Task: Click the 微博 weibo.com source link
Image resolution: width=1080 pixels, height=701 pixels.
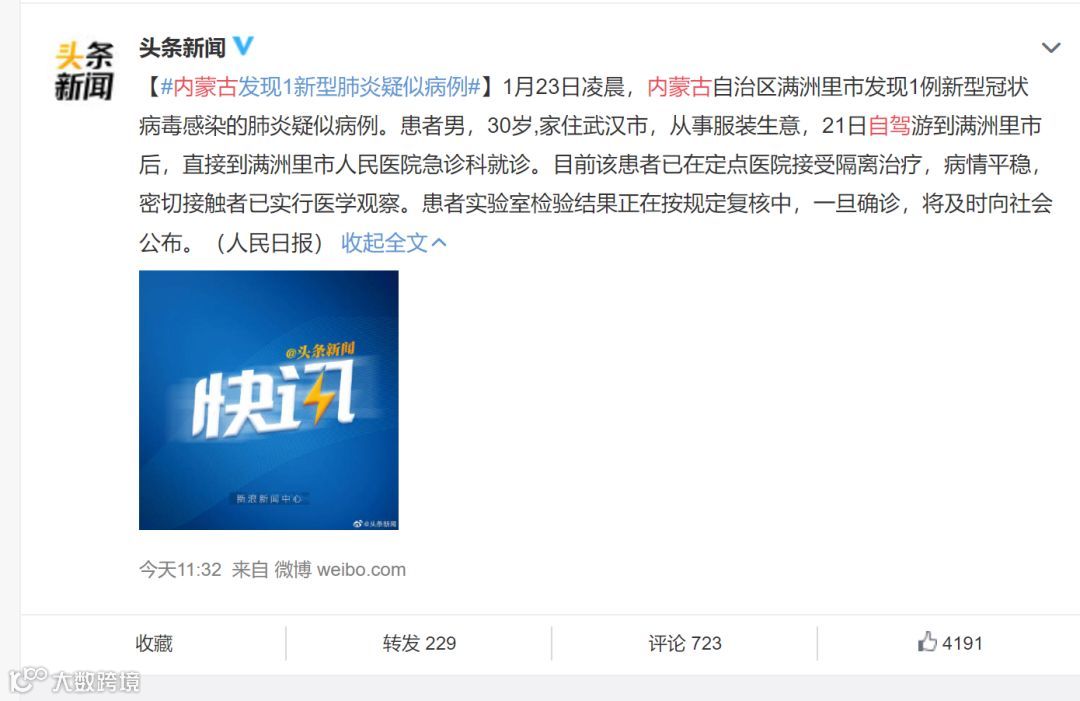Action: coord(340,569)
